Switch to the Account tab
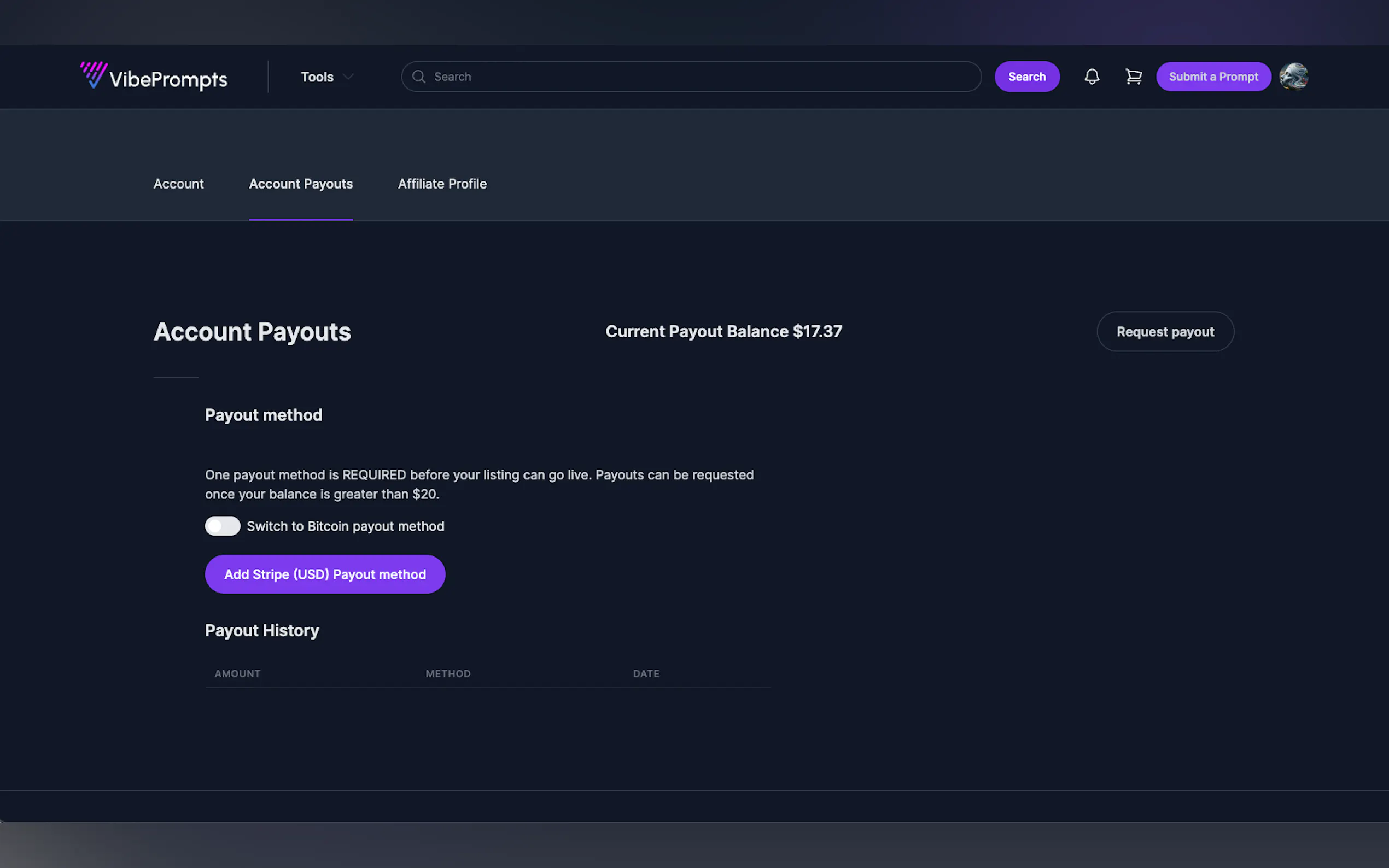This screenshot has height=868, width=1389. pos(179,184)
